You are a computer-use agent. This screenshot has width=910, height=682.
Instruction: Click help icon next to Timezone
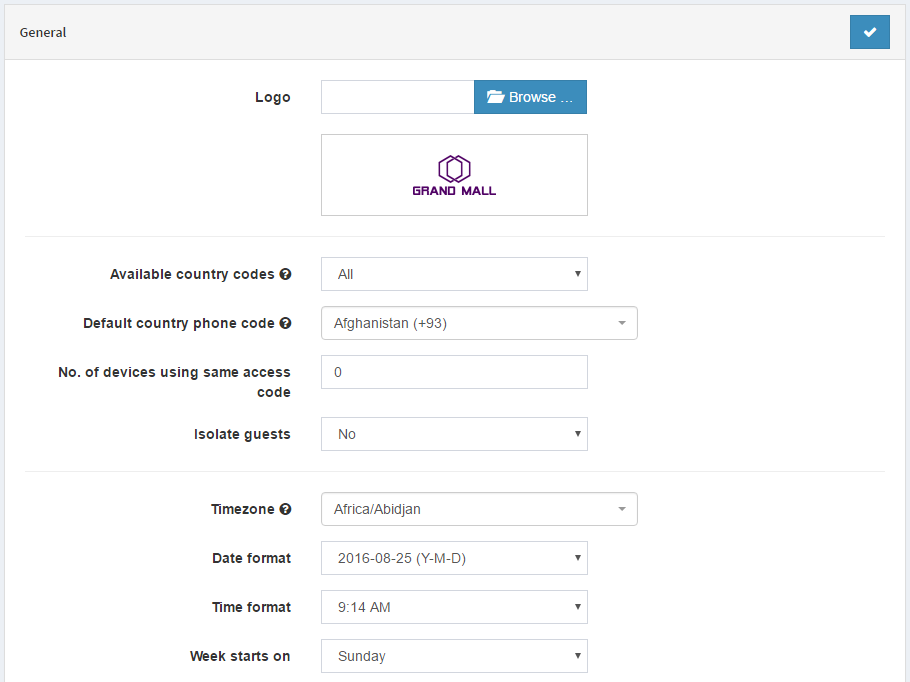pos(285,509)
